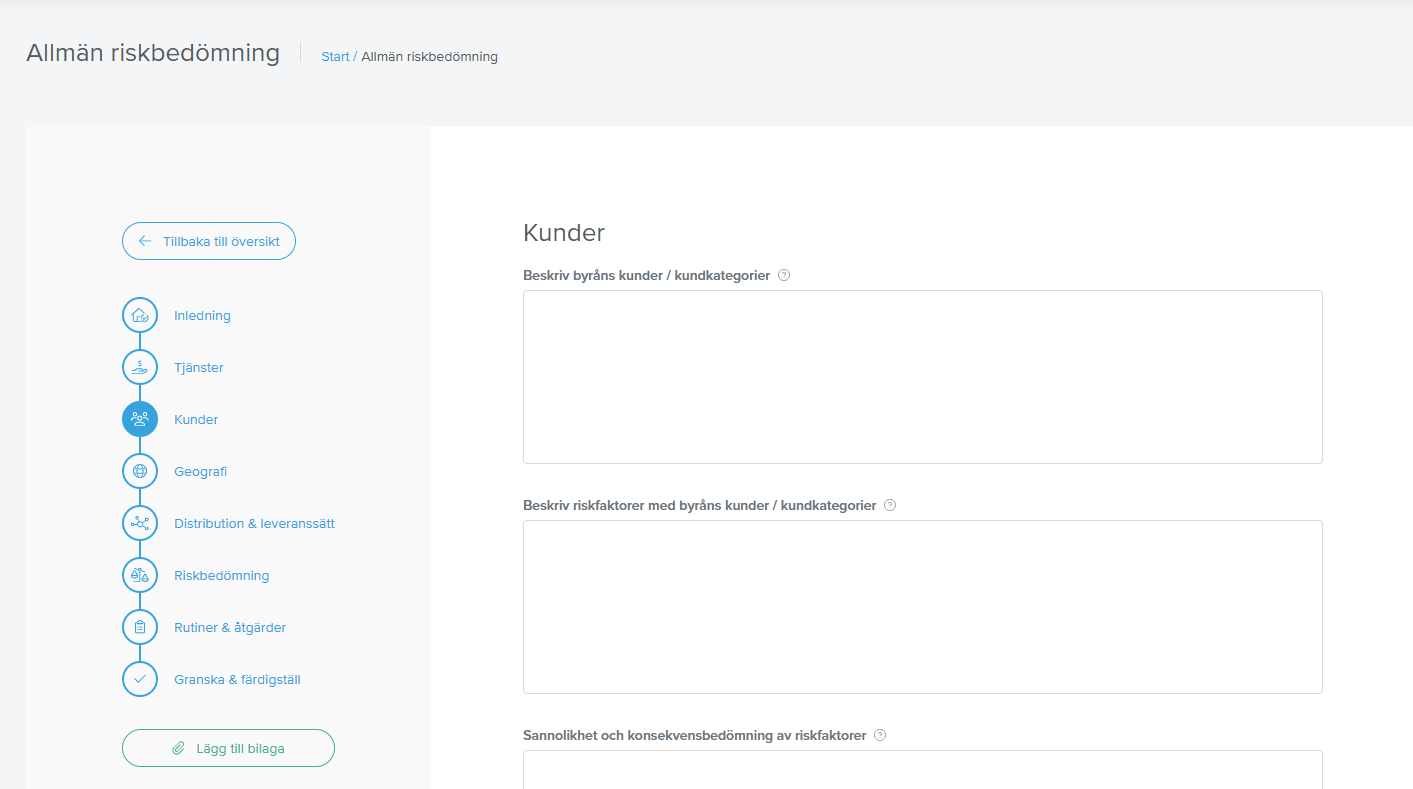Focus the Beskriv riskfaktorer text area
Screen dimensions: 1413x789
[923, 607]
